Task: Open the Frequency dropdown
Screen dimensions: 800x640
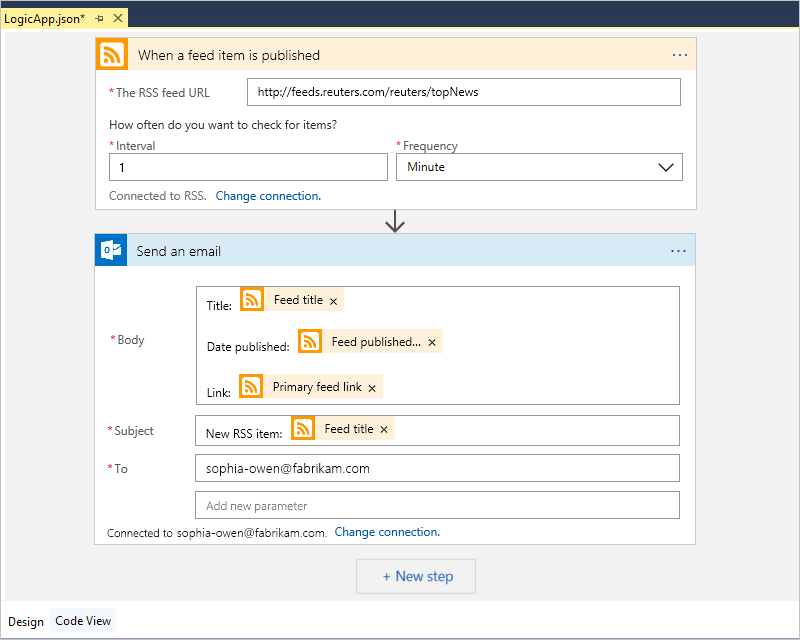Action: (666, 167)
